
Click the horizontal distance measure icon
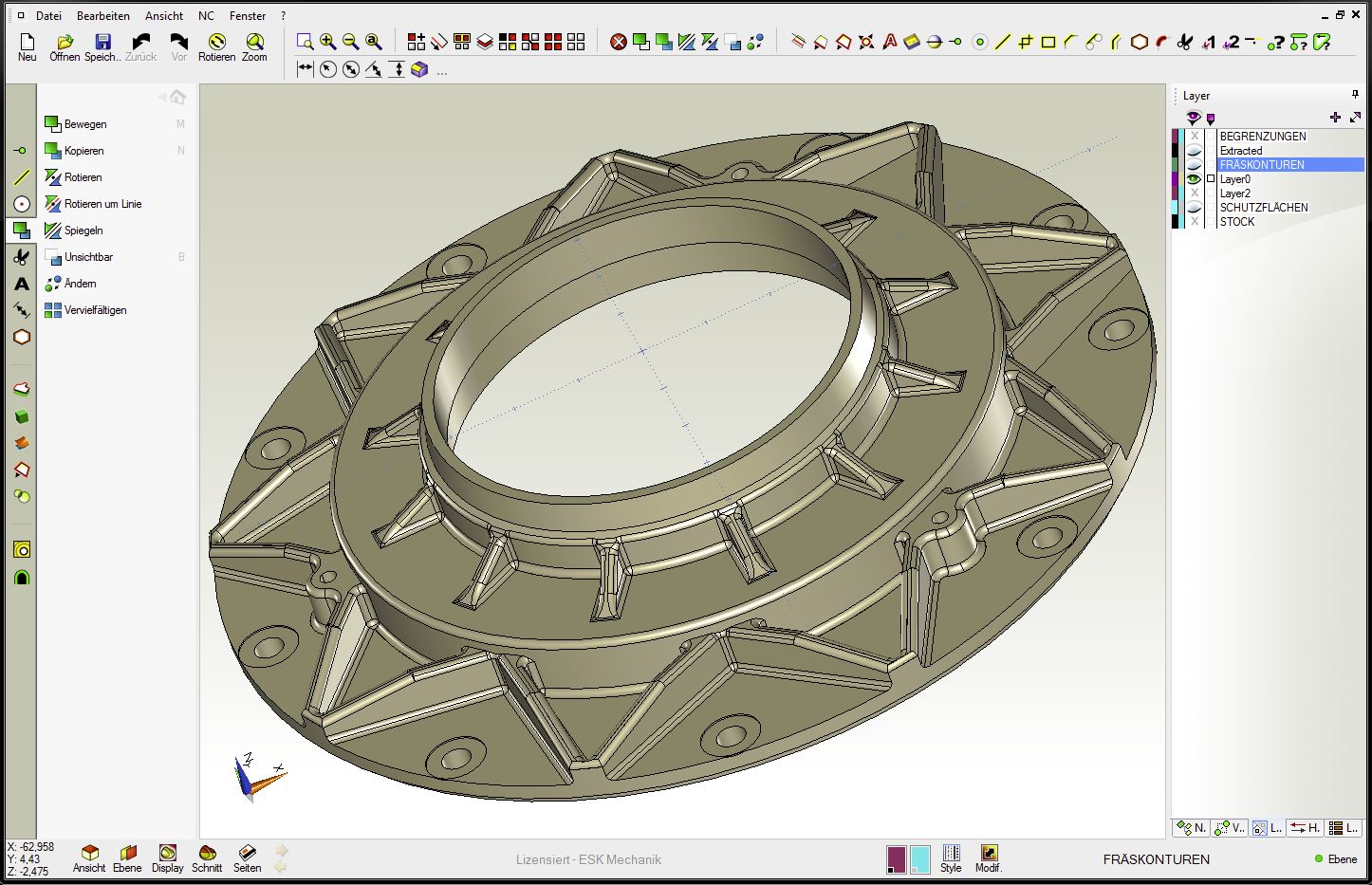pyautogui.click(x=305, y=68)
